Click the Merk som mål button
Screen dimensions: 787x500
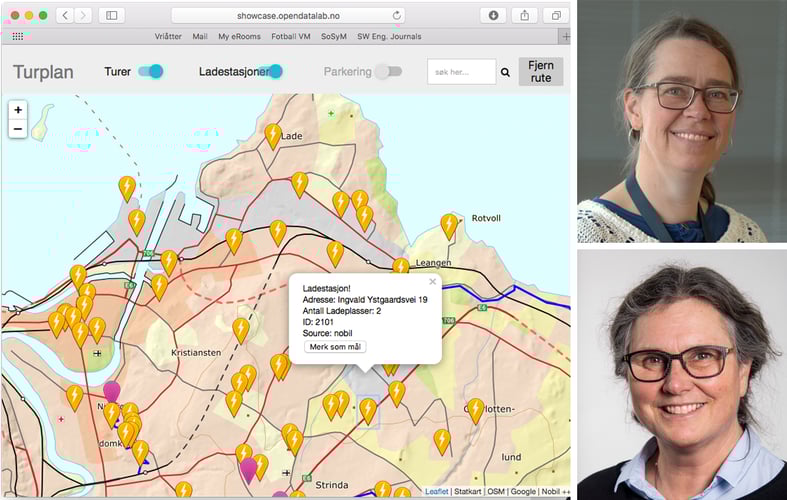pos(335,347)
